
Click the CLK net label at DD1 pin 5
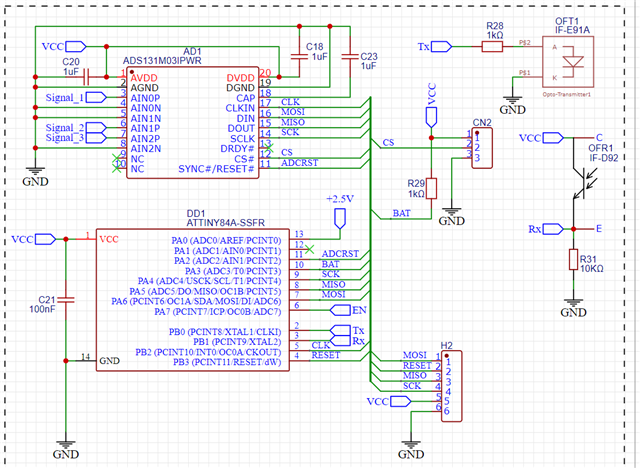(321, 345)
